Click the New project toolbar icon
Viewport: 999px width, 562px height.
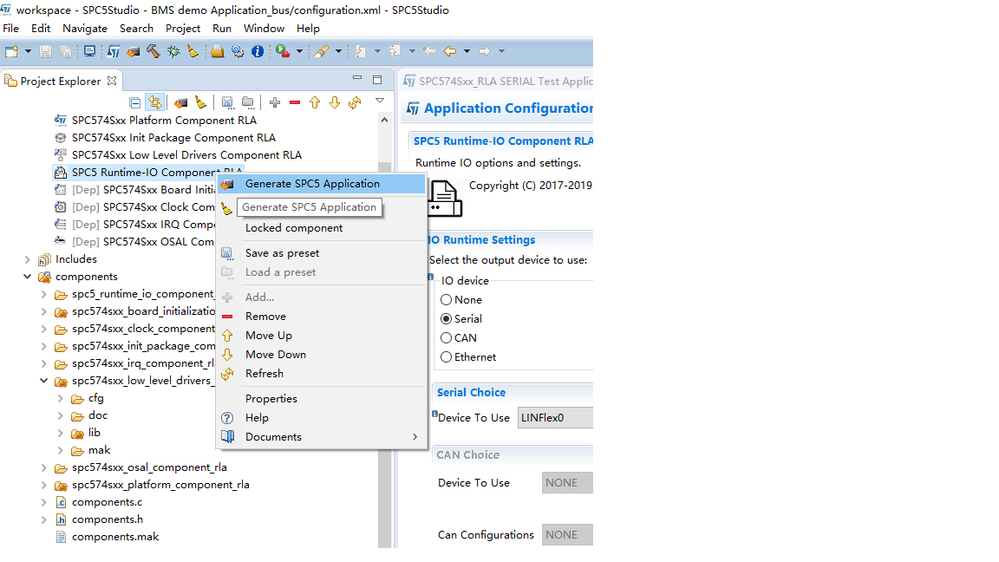coord(11,52)
